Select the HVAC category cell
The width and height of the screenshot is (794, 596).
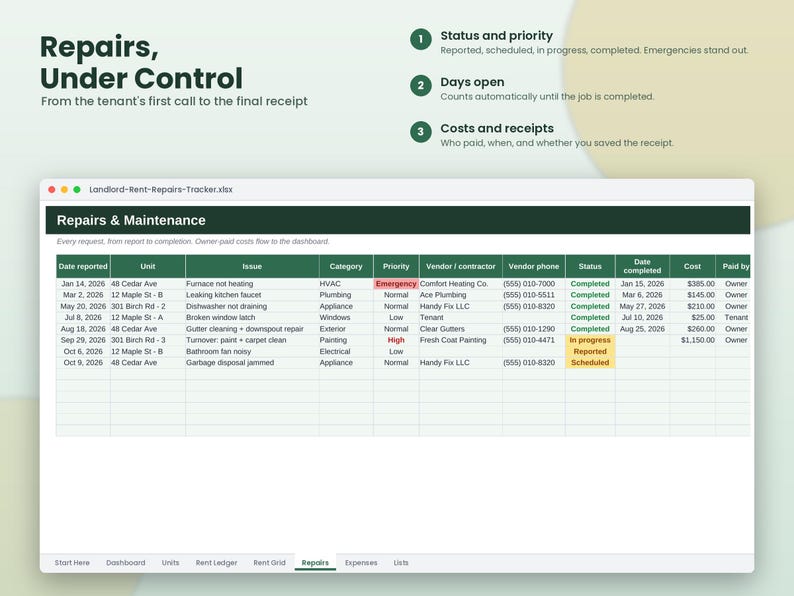click(346, 284)
